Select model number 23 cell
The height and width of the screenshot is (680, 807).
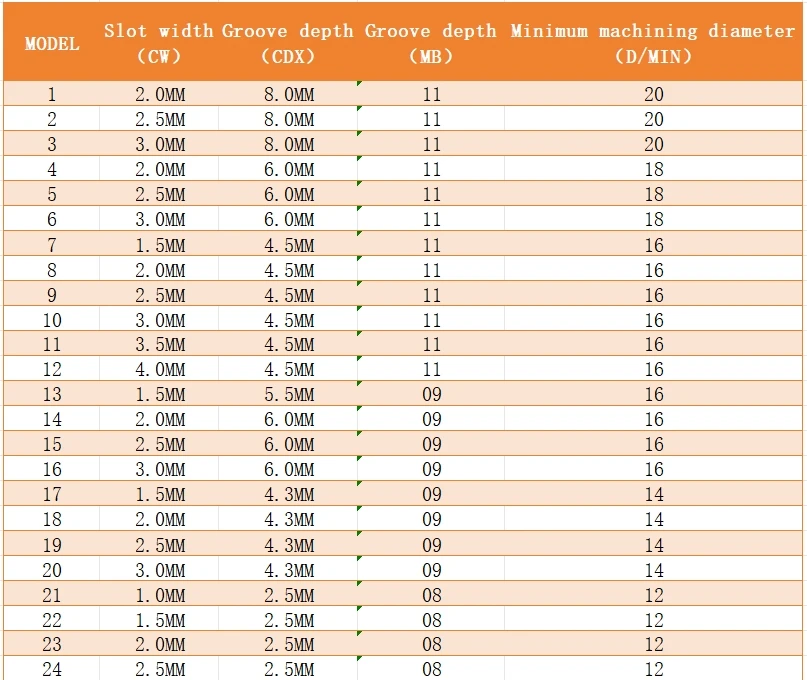[x=52, y=644]
